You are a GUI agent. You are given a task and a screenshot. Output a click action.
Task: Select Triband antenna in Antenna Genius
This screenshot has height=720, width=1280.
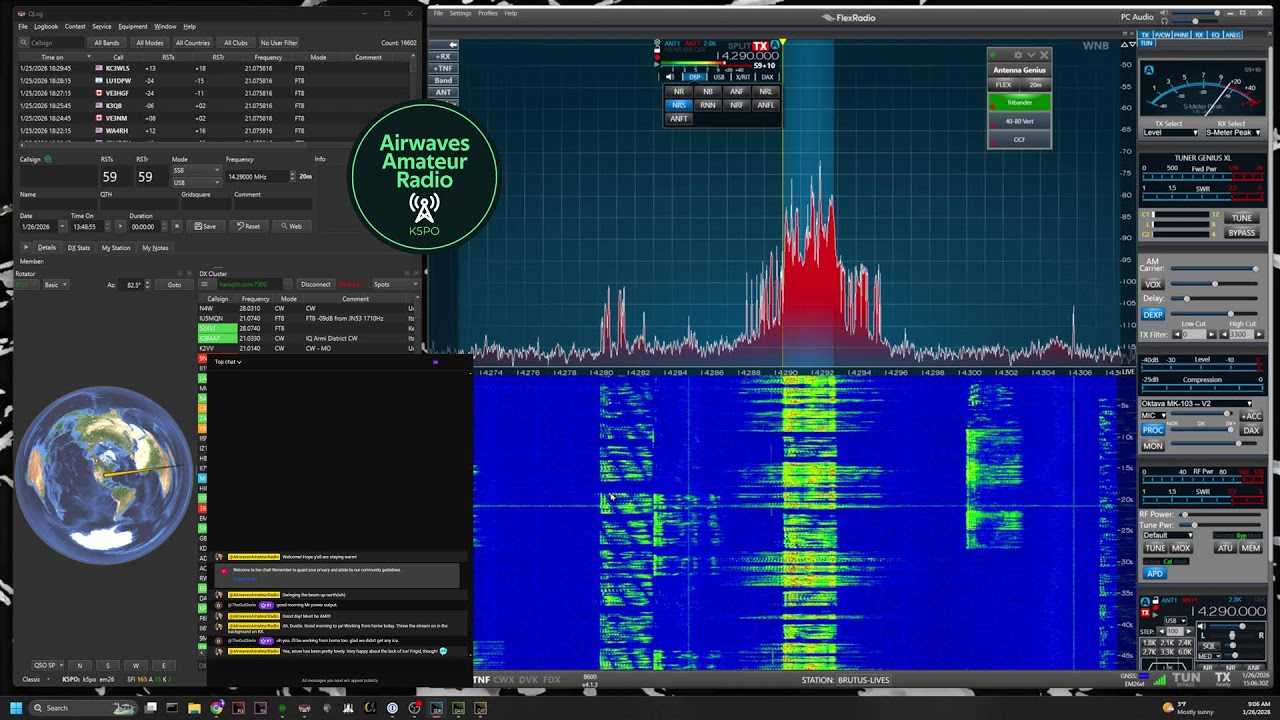[1019, 102]
